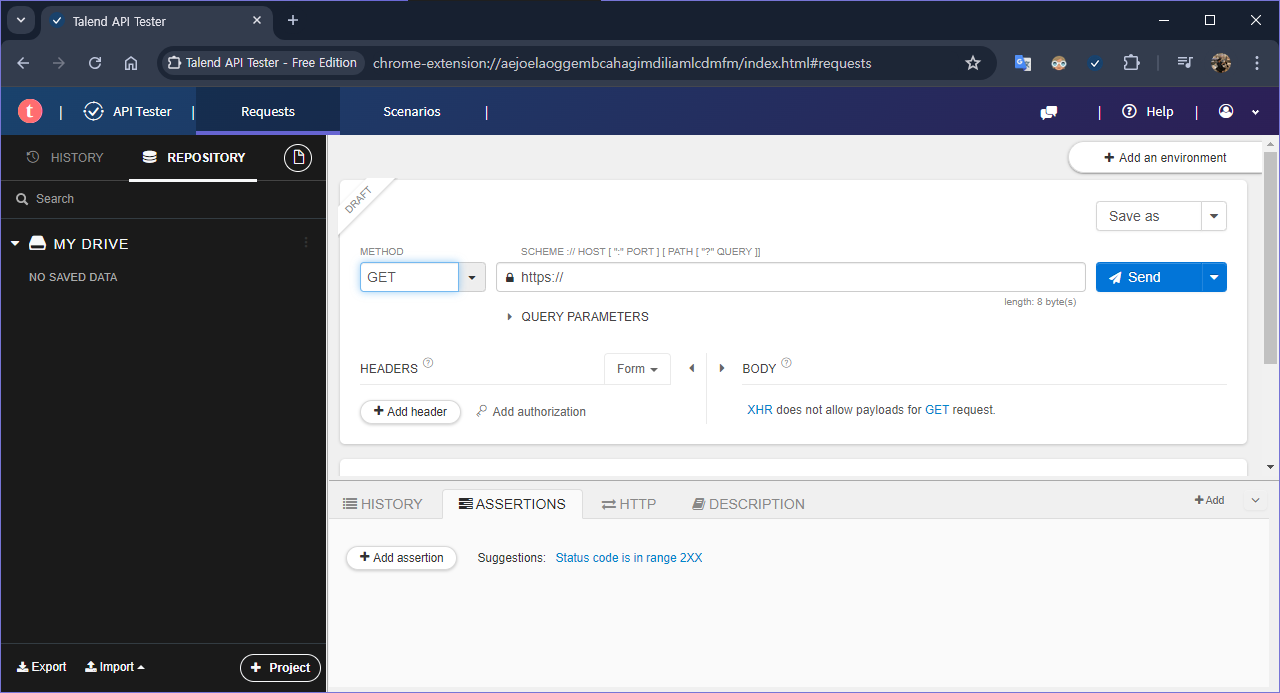The height and width of the screenshot is (693, 1280).
Task: Click the METHOD field showing GET
Action: click(x=409, y=277)
